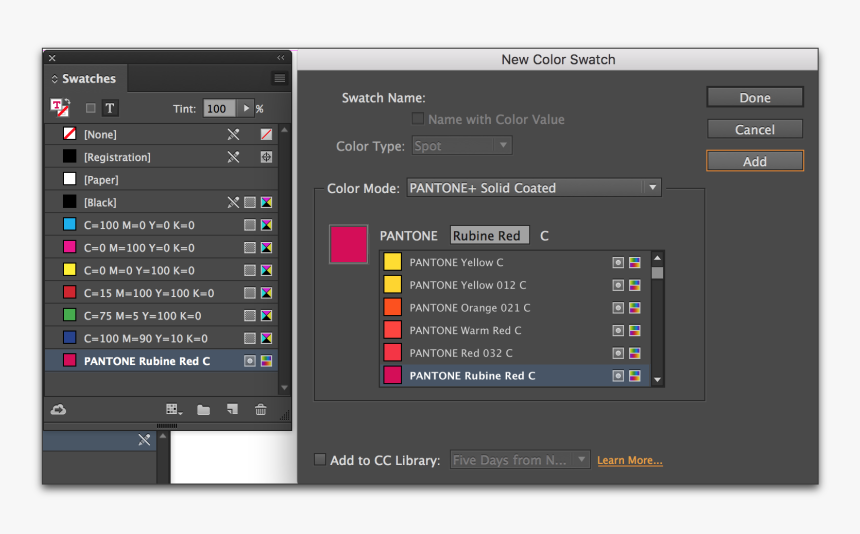Click the spot icon beside PANTONE Orange 021 C

(x=618, y=308)
